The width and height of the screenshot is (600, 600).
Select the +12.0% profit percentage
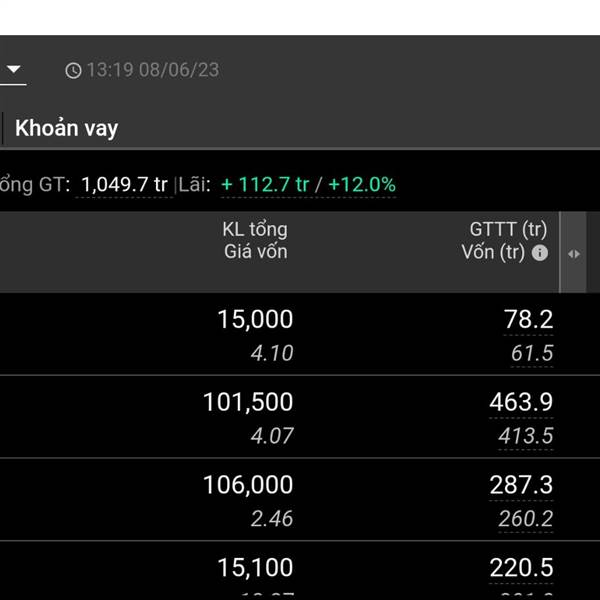362,184
